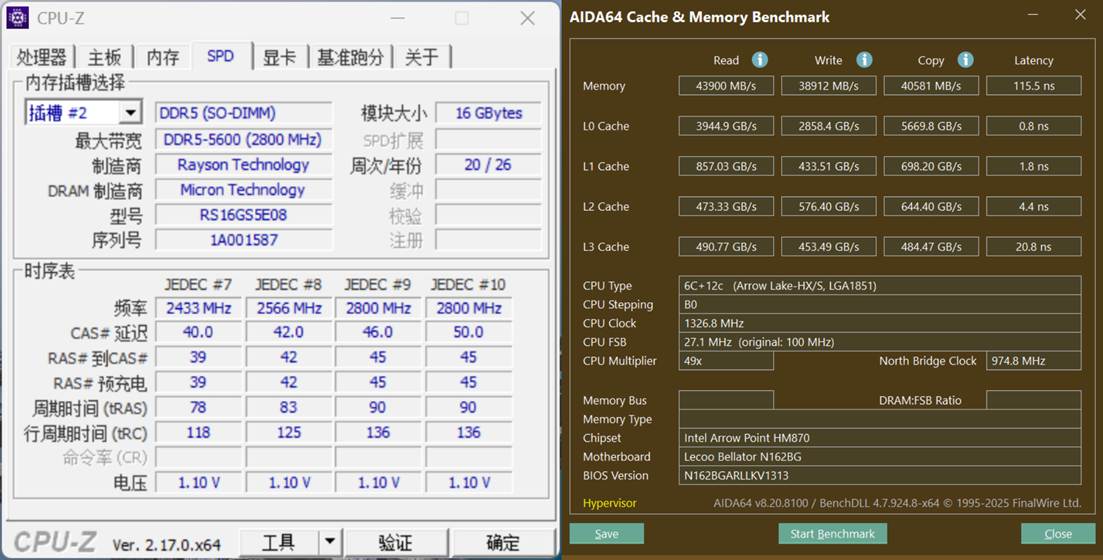Click the BIOS Version N162BGARLLKV1313
The height and width of the screenshot is (560, 1103).
point(880,476)
